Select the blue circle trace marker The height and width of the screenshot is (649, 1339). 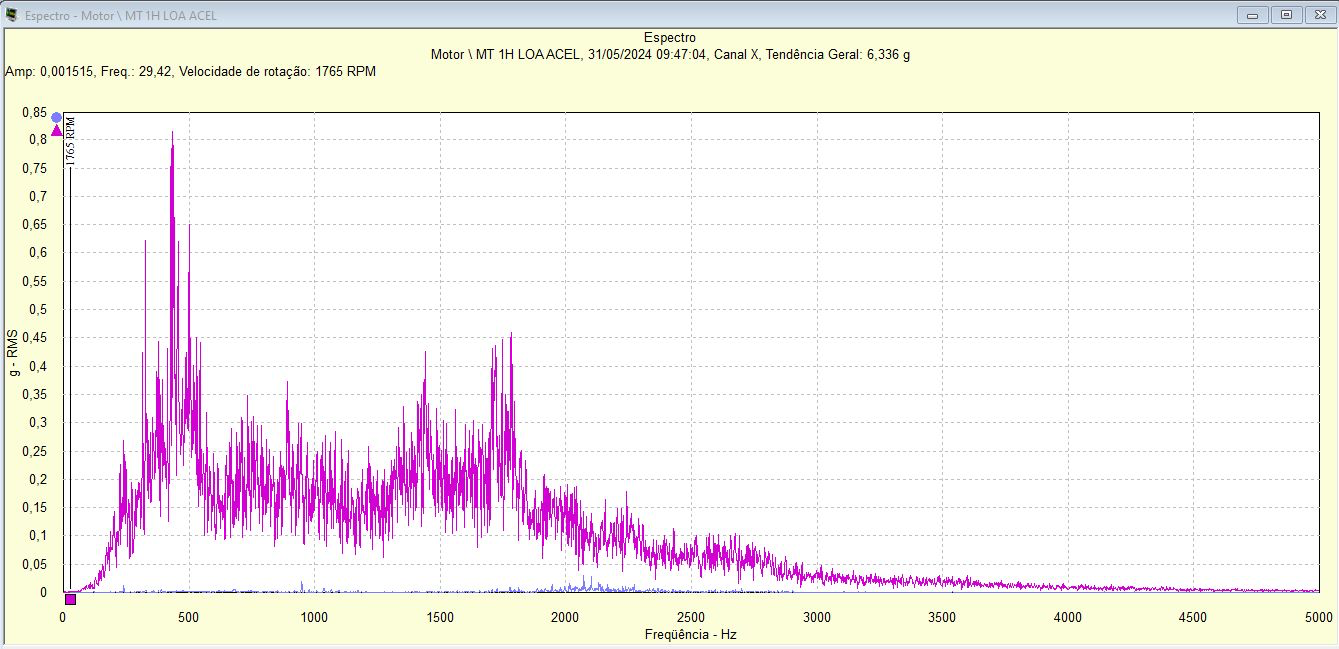coord(57,117)
